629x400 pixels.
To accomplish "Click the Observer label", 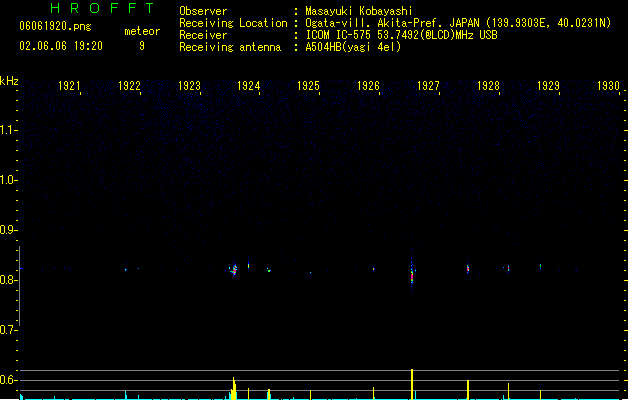I will coord(203,11).
